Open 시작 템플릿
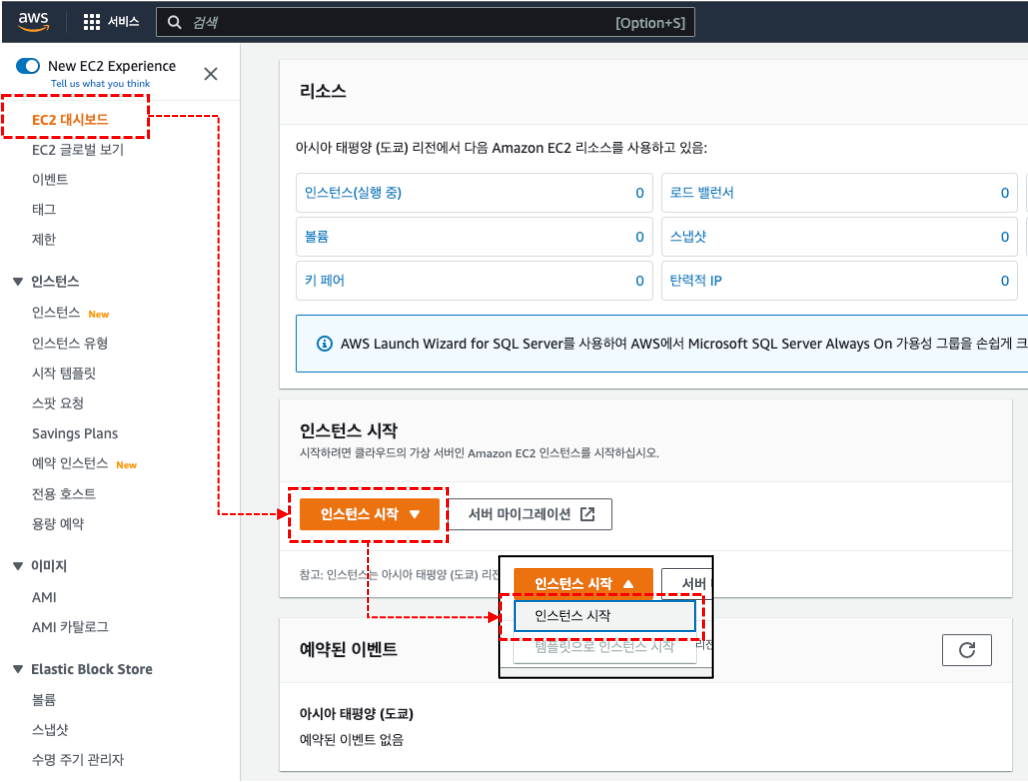Viewport: 1028px width, 782px height. pos(64,374)
